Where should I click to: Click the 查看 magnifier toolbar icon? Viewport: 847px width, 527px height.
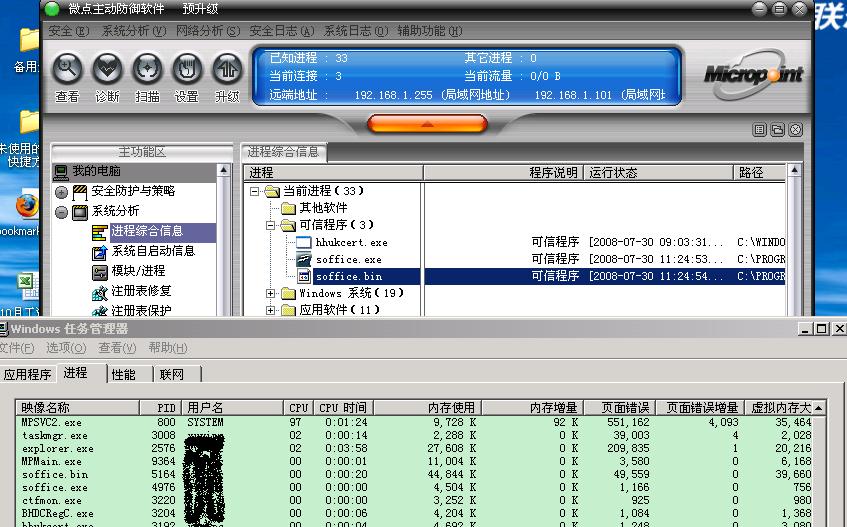pyautogui.click(x=67, y=69)
